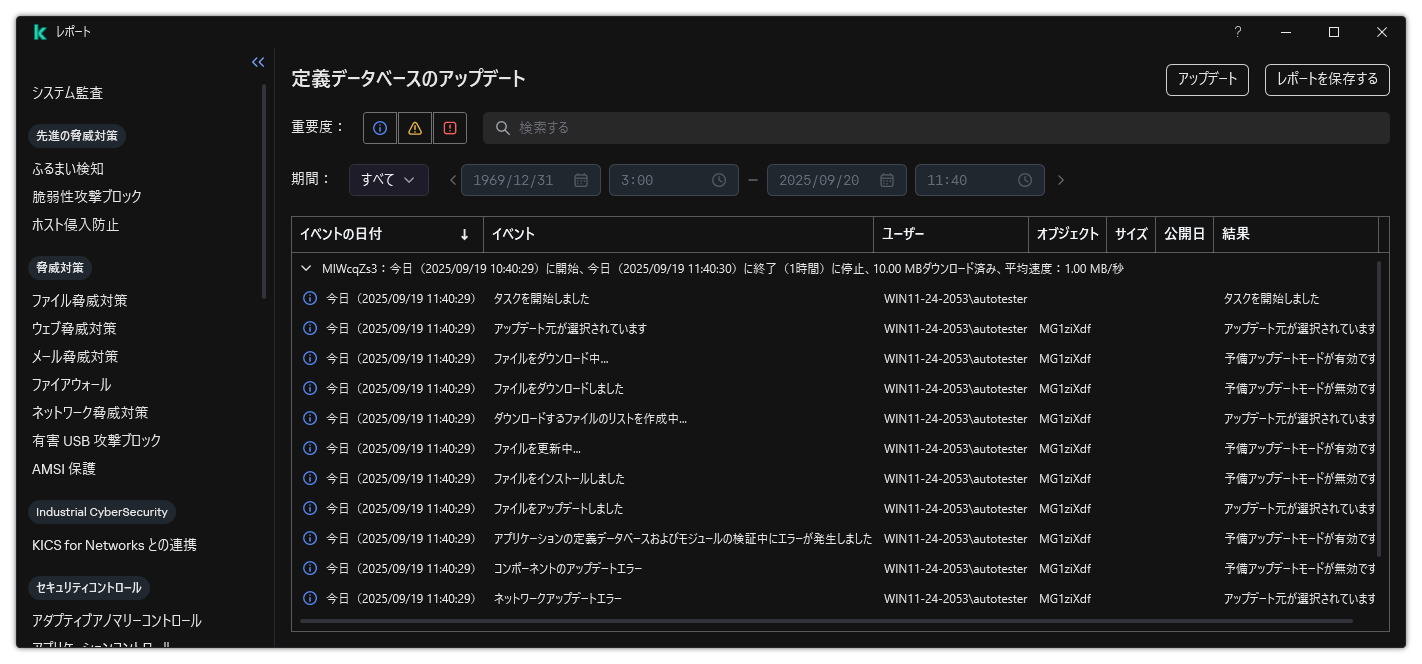
Task: Collapse the sidebar with the double-chevron
Action: (x=258, y=62)
